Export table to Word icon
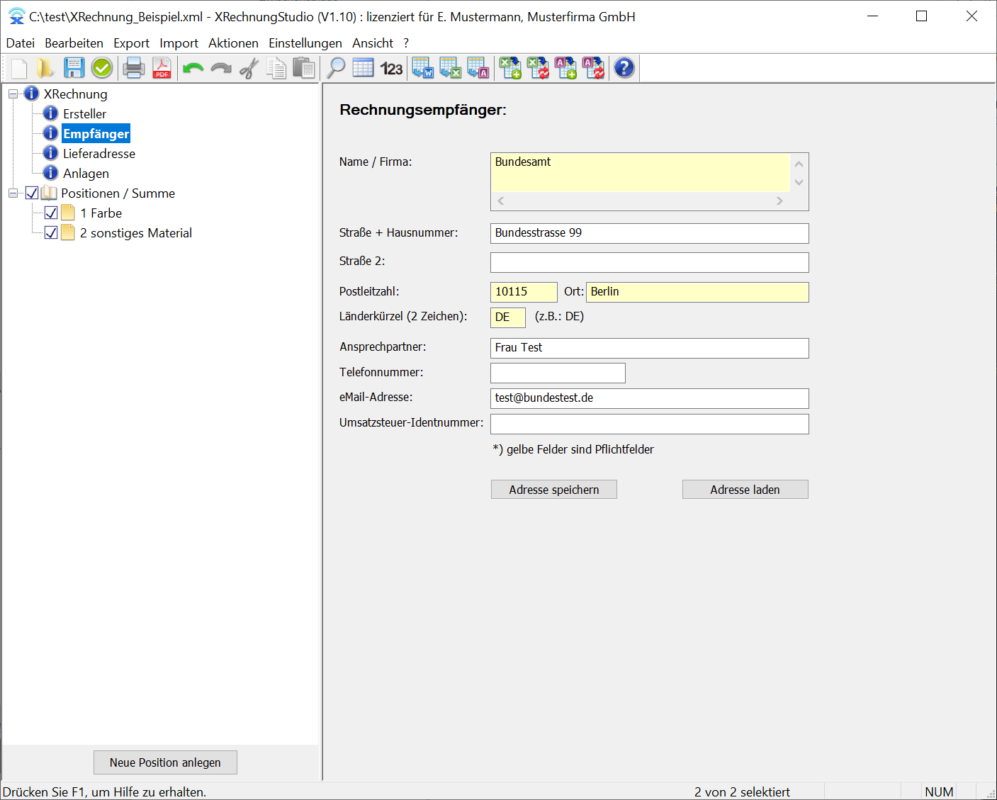Image resolution: width=997 pixels, height=800 pixels. pos(422,68)
